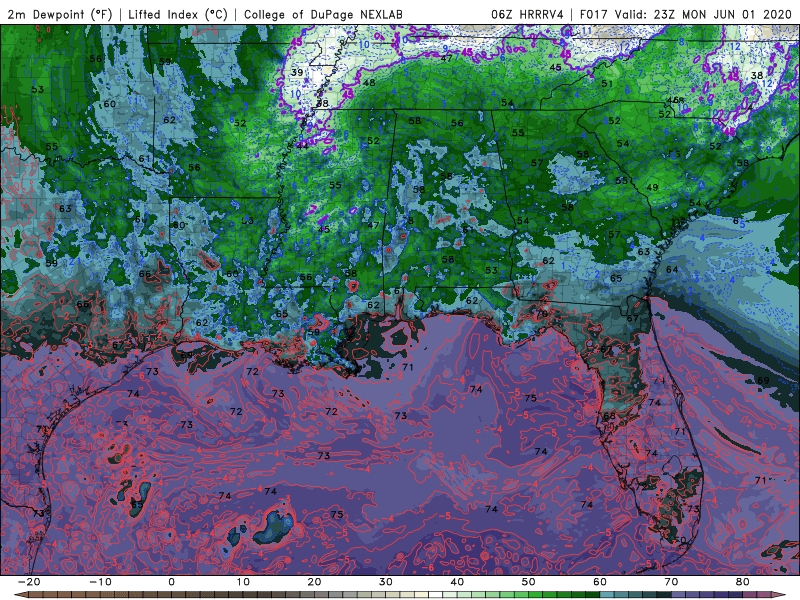Screen dimensions: 800x600
Task: Select the "Valid: 23Z MON JUN 01 2020" timestamp
Action: (x=704, y=14)
